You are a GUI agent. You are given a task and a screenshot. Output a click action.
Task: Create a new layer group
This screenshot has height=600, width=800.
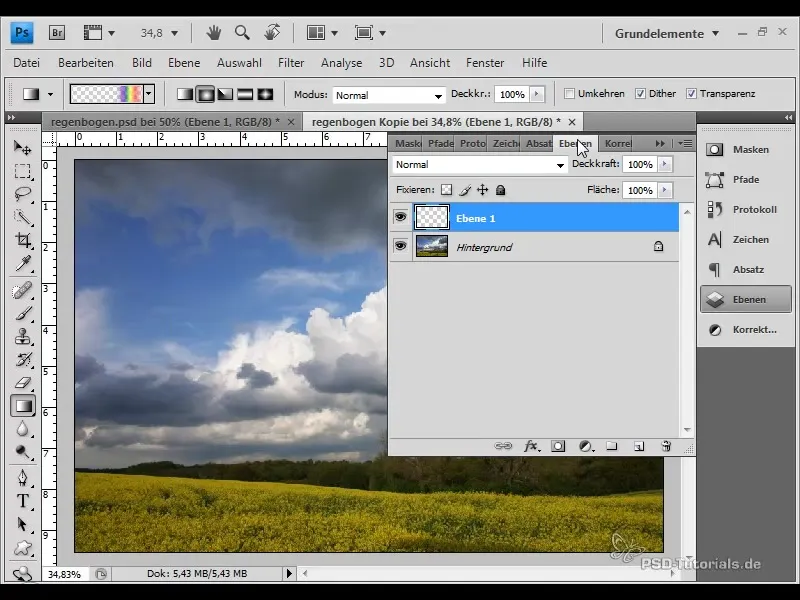coord(612,446)
